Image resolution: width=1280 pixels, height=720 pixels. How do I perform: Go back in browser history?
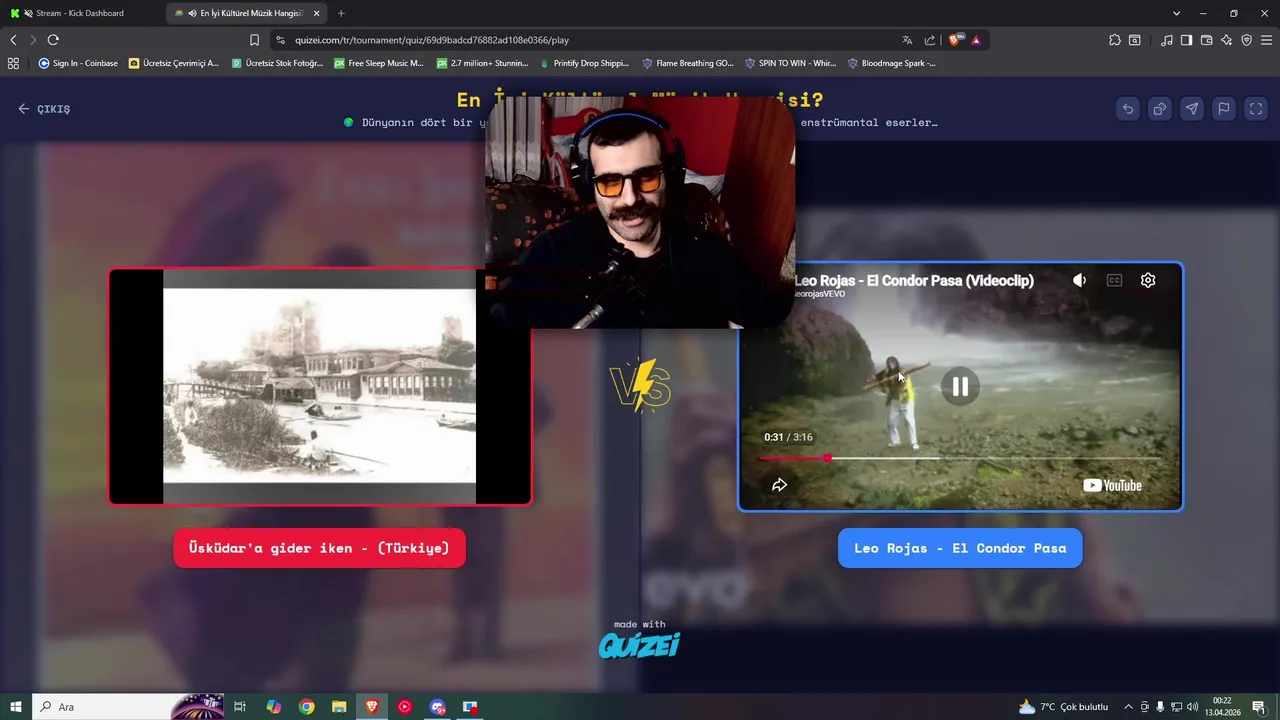(x=13, y=40)
